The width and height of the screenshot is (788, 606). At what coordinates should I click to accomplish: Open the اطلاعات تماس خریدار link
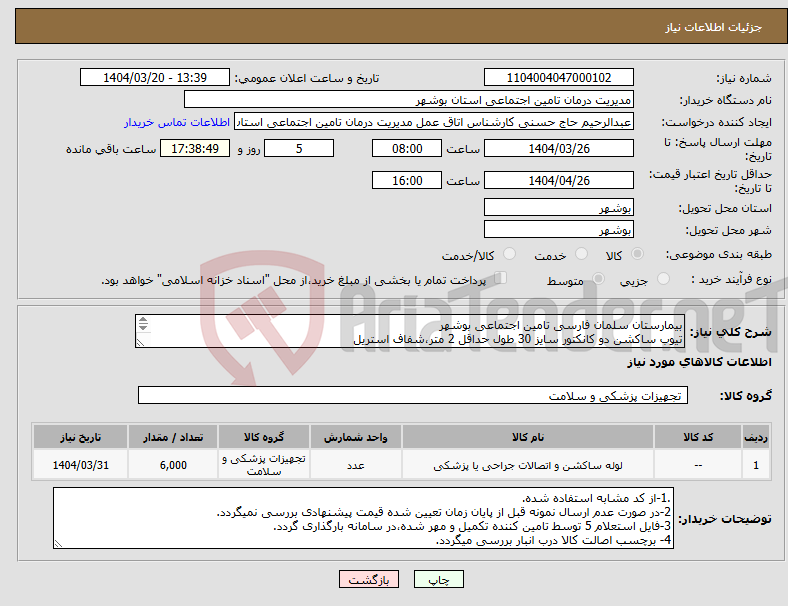click(177, 122)
